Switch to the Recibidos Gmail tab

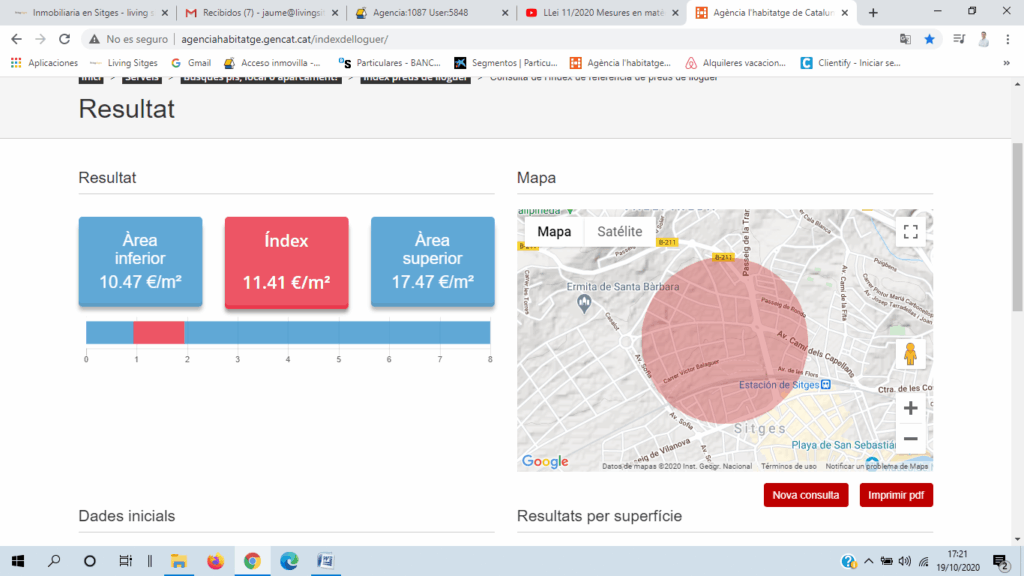260,13
